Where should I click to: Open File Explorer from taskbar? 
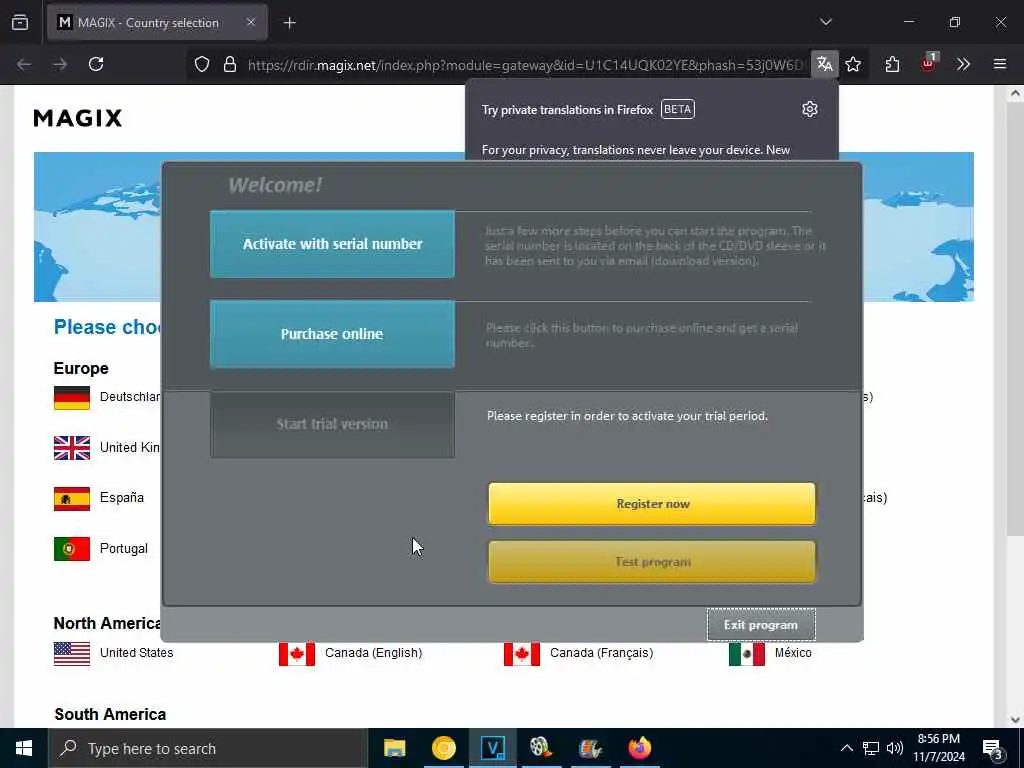click(x=394, y=748)
